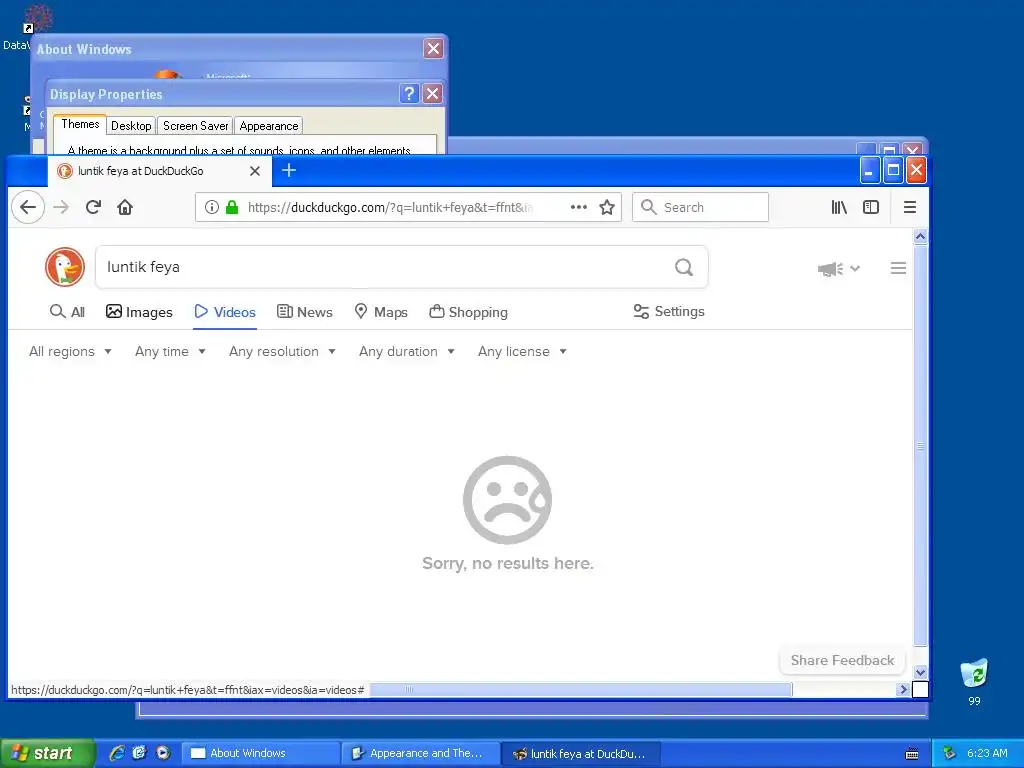Expand the Any resolution filter

coord(282,351)
